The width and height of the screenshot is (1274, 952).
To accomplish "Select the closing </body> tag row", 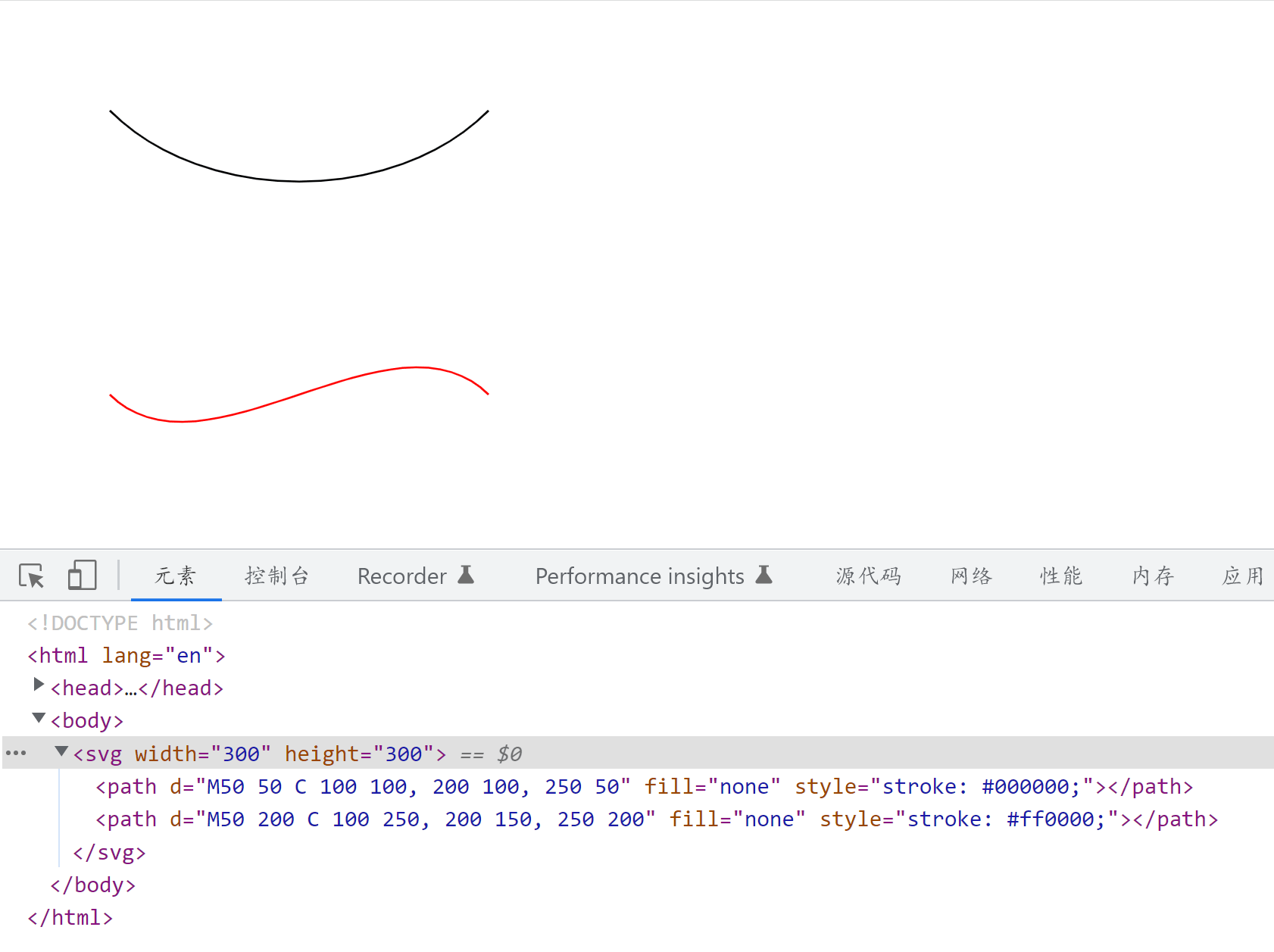I will pos(92,885).
